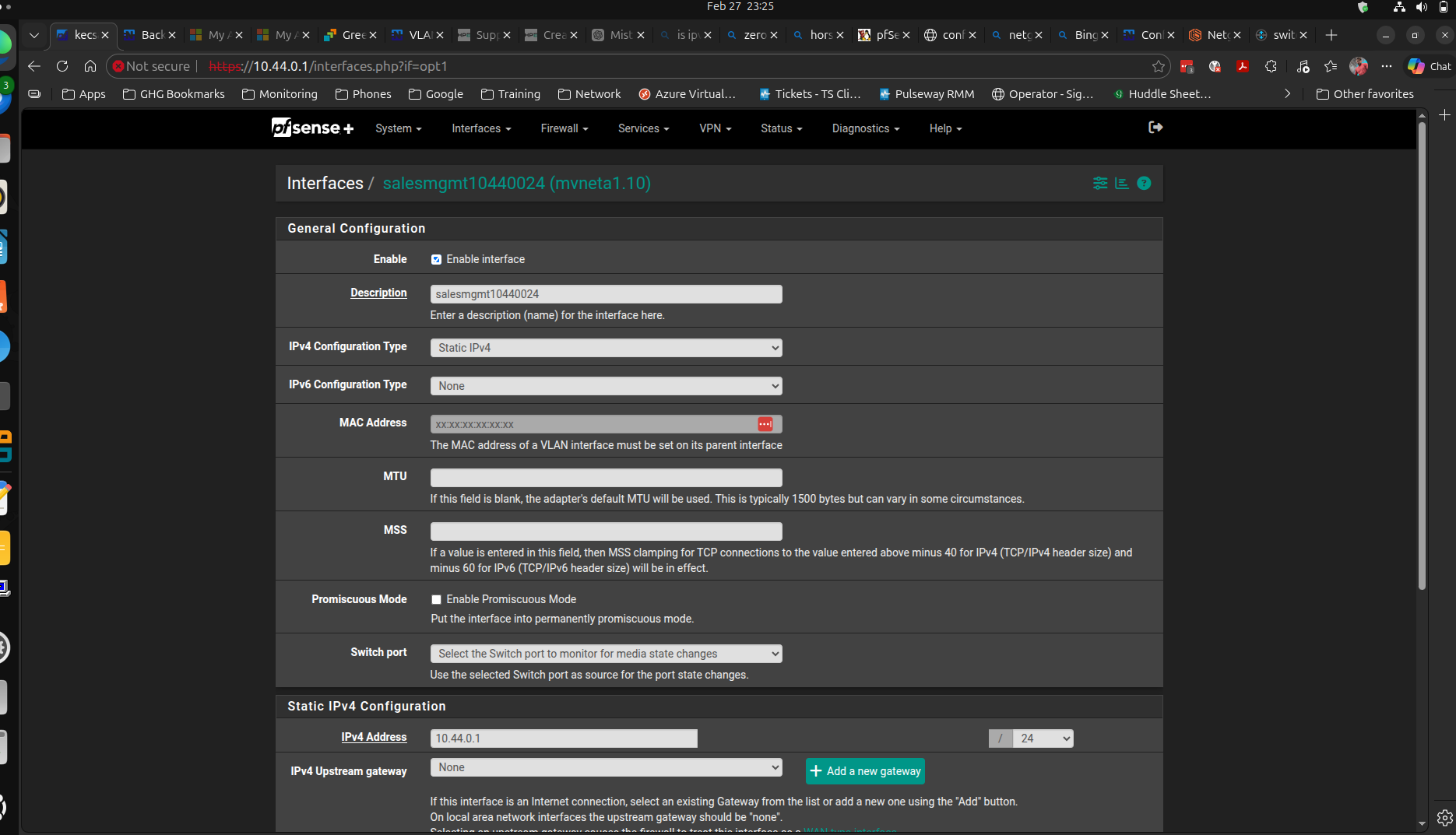
Task: Reload the page with the refresh icon
Action: 62,66
